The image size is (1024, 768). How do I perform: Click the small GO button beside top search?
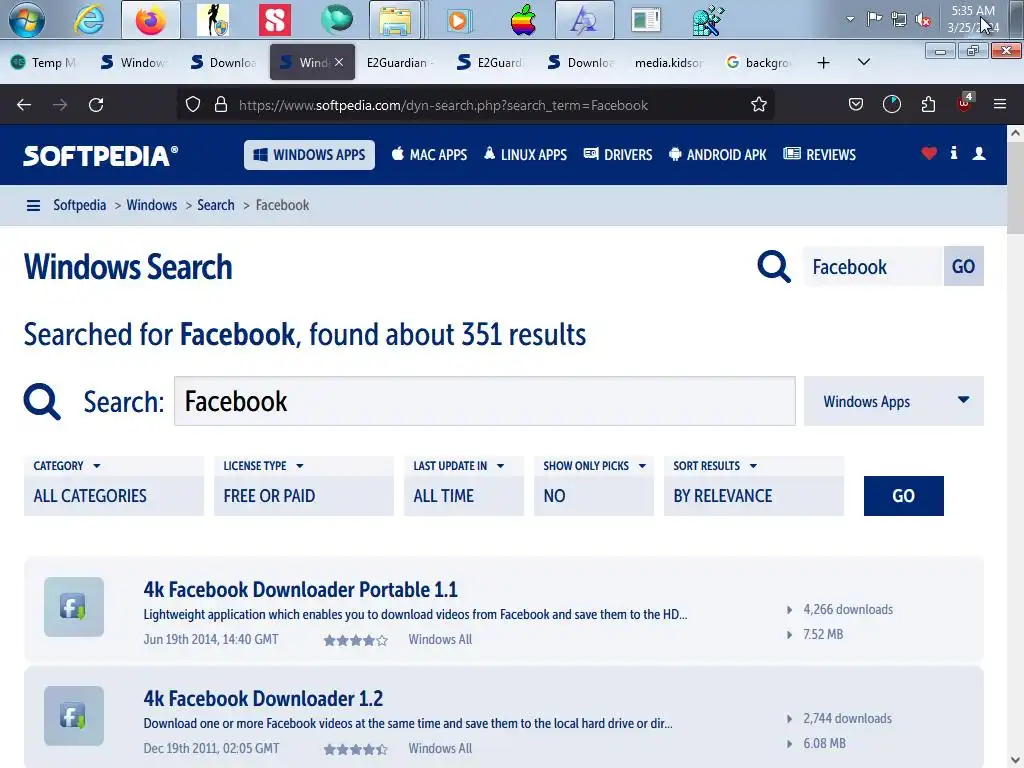click(963, 266)
